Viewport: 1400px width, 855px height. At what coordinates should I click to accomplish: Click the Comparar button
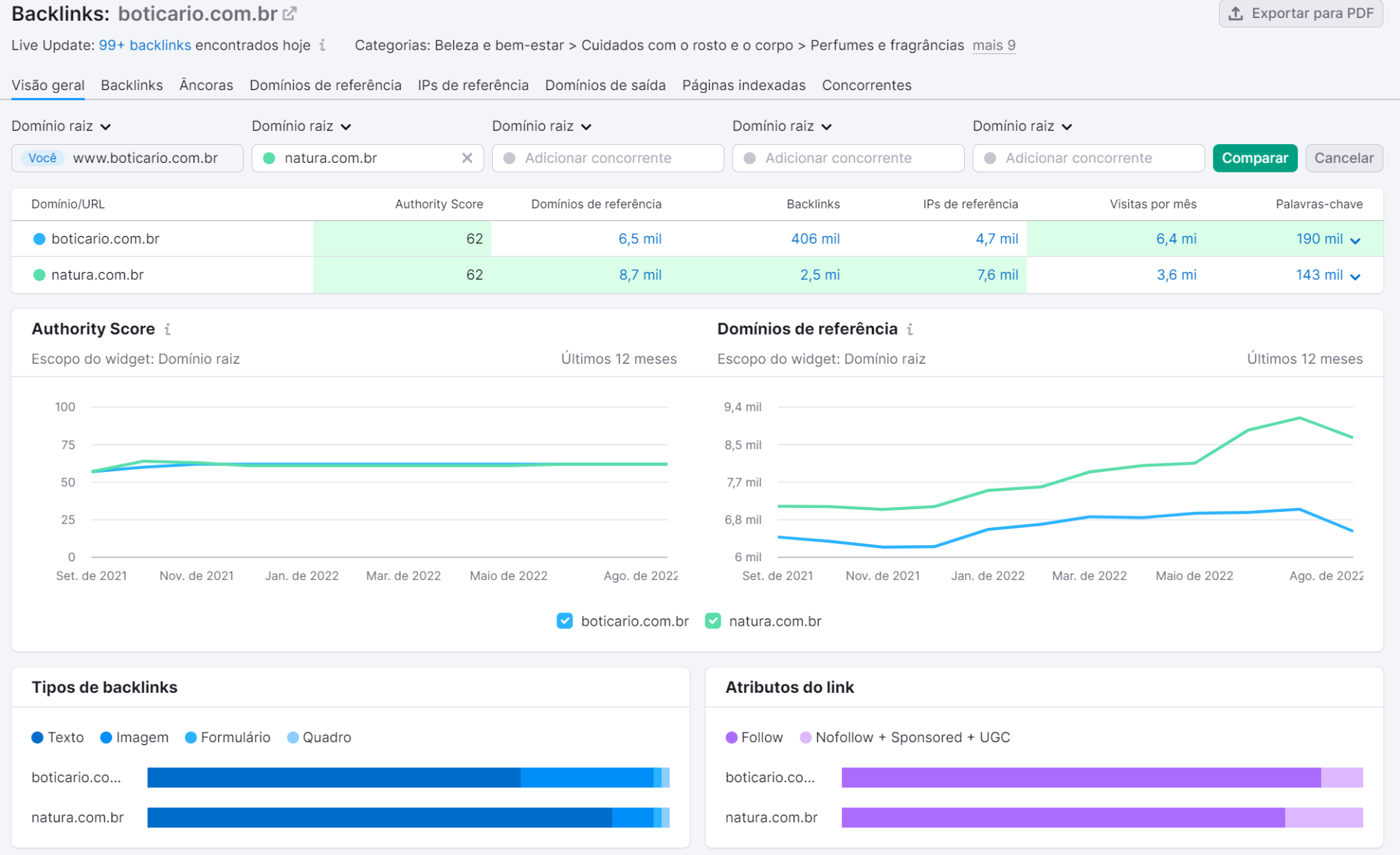1254,158
